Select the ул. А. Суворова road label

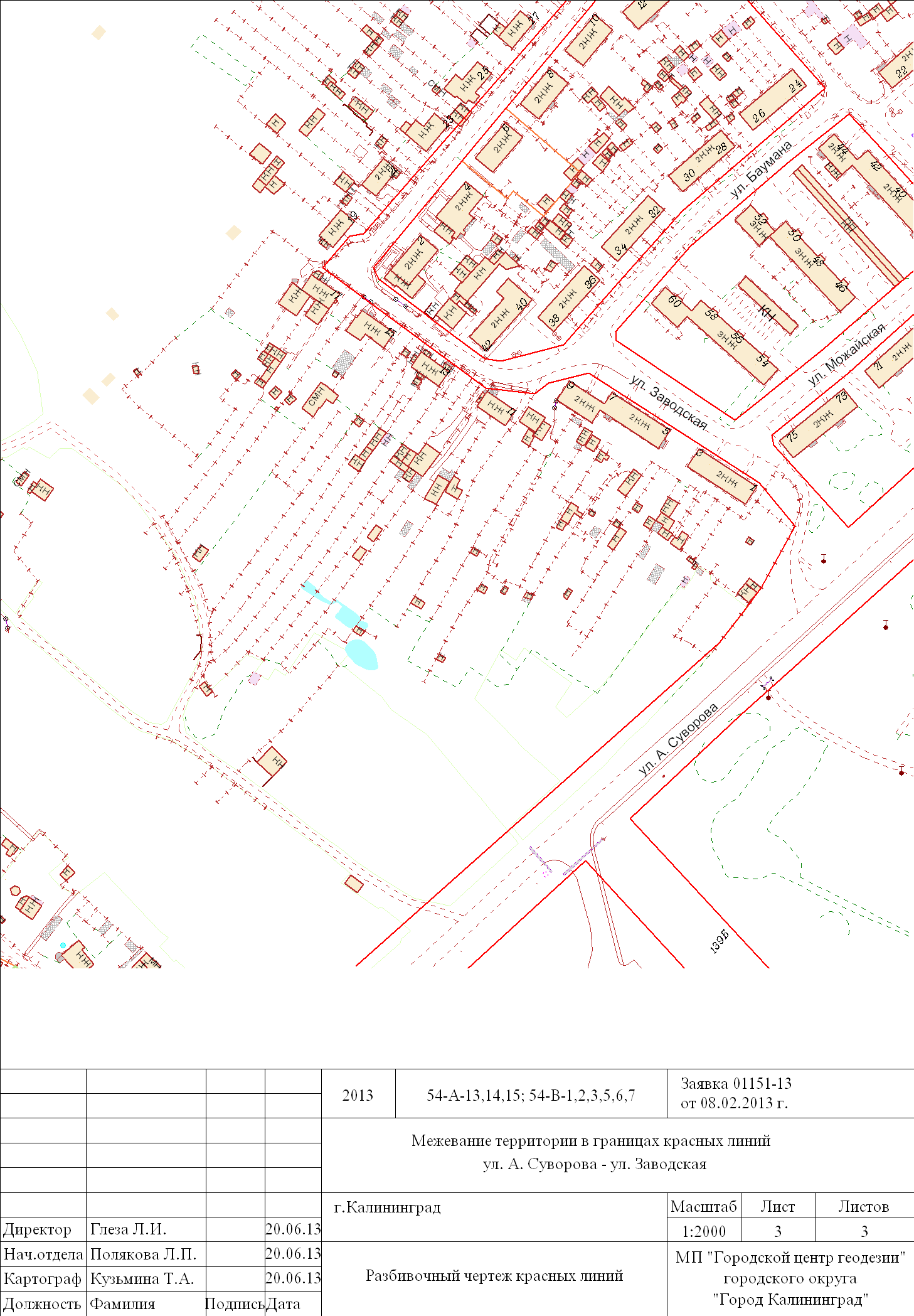[x=678, y=739]
